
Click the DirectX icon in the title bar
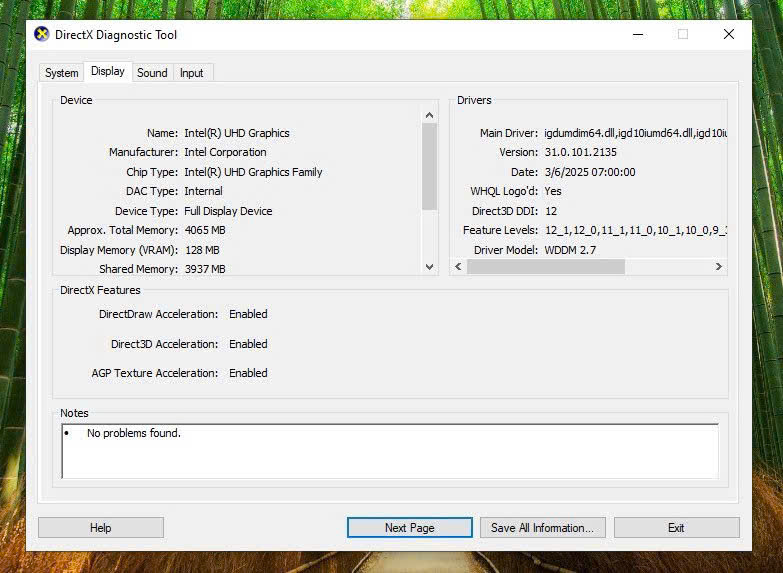click(42, 34)
